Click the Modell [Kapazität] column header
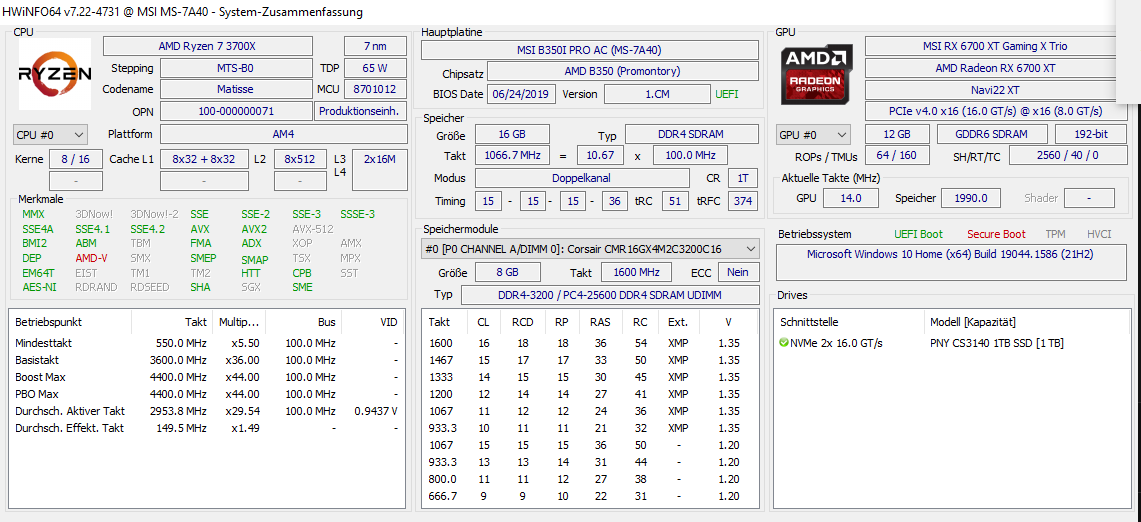Viewport: 1141px width, 522px height. (x=973, y=322)
